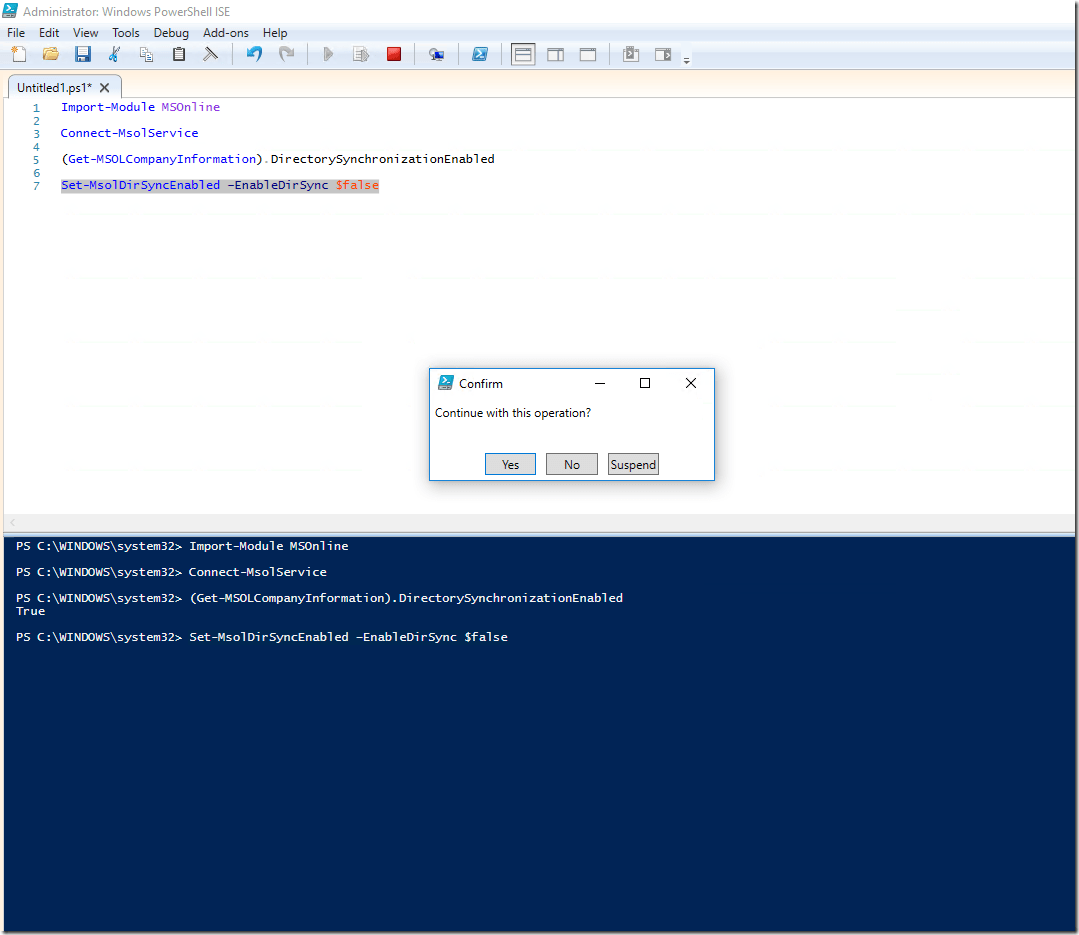The width and height of the screenshot is (1079, 935).
Task: Undo the last edit with the Undo arrow
Action: tap(254, 54)
